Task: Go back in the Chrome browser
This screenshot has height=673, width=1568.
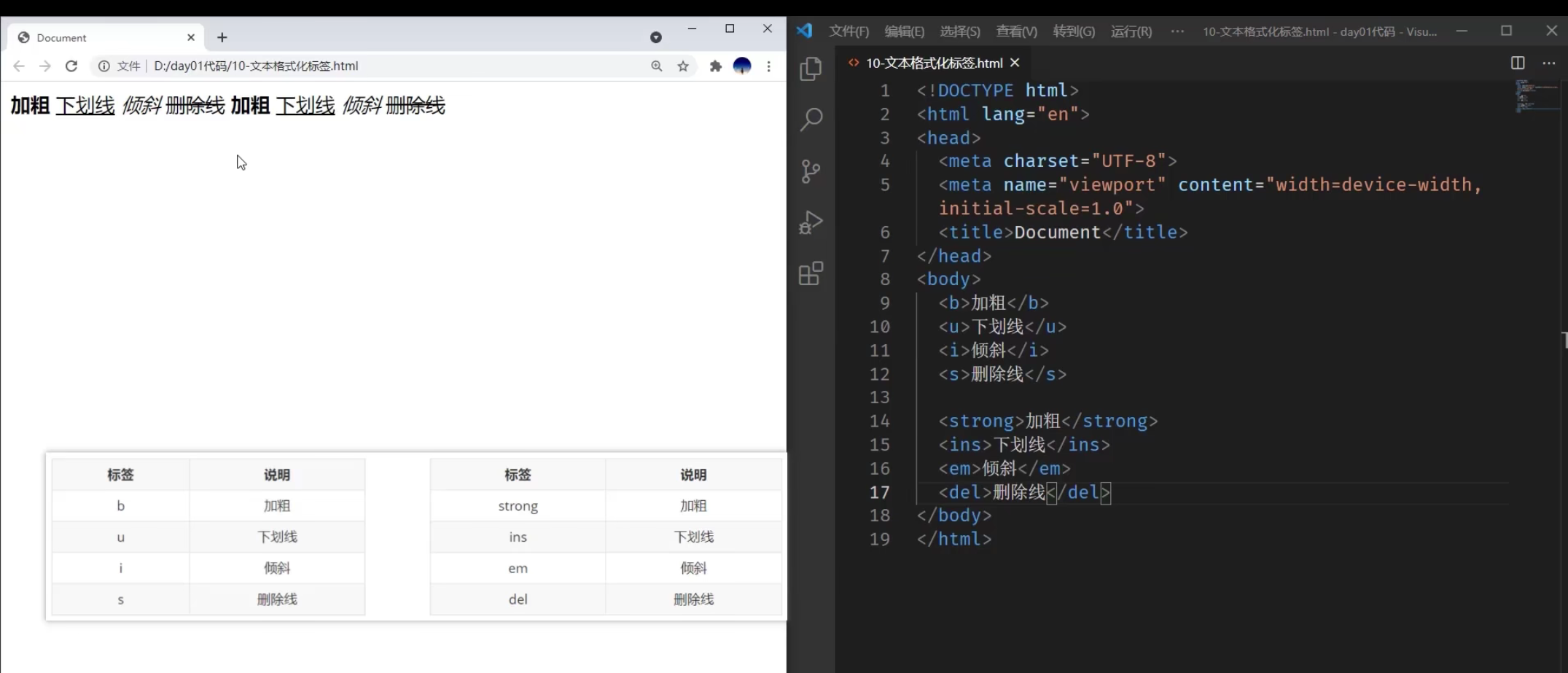Action: pos(19,66)
